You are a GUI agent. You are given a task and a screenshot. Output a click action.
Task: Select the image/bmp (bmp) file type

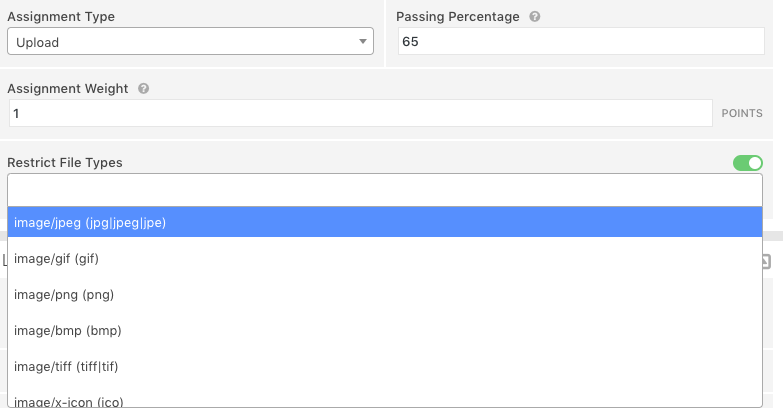[x=384, y=330]
